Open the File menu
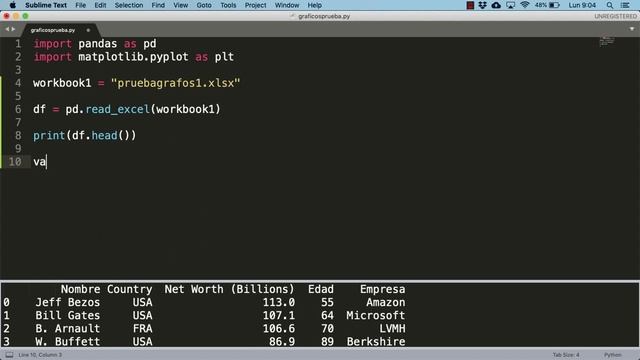 tap(80, 5)
